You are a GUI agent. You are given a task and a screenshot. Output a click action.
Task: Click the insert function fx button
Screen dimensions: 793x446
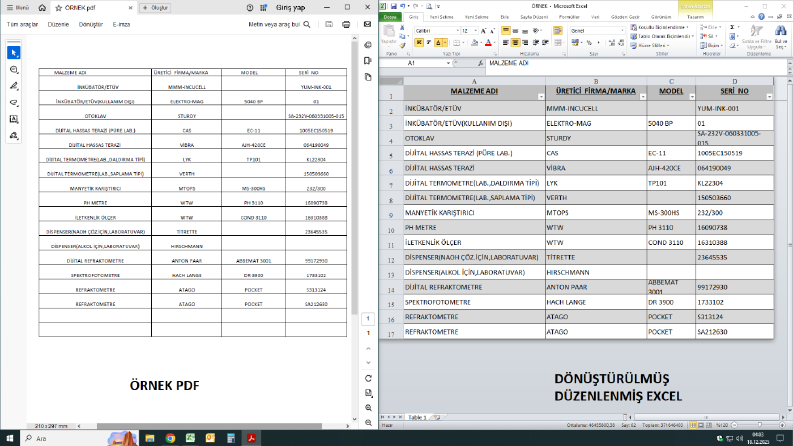(x=480, y=63)
